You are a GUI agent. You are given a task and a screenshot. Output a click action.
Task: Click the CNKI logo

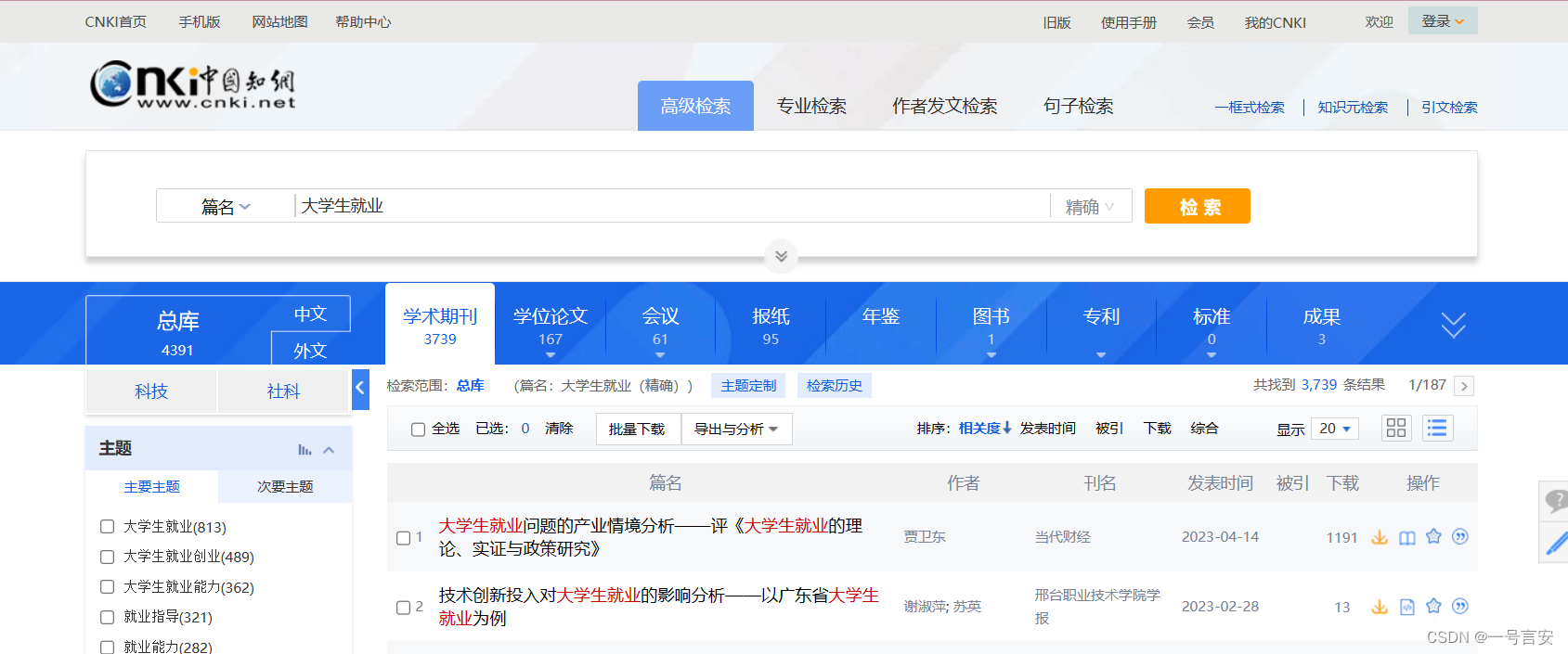(193, 85)
